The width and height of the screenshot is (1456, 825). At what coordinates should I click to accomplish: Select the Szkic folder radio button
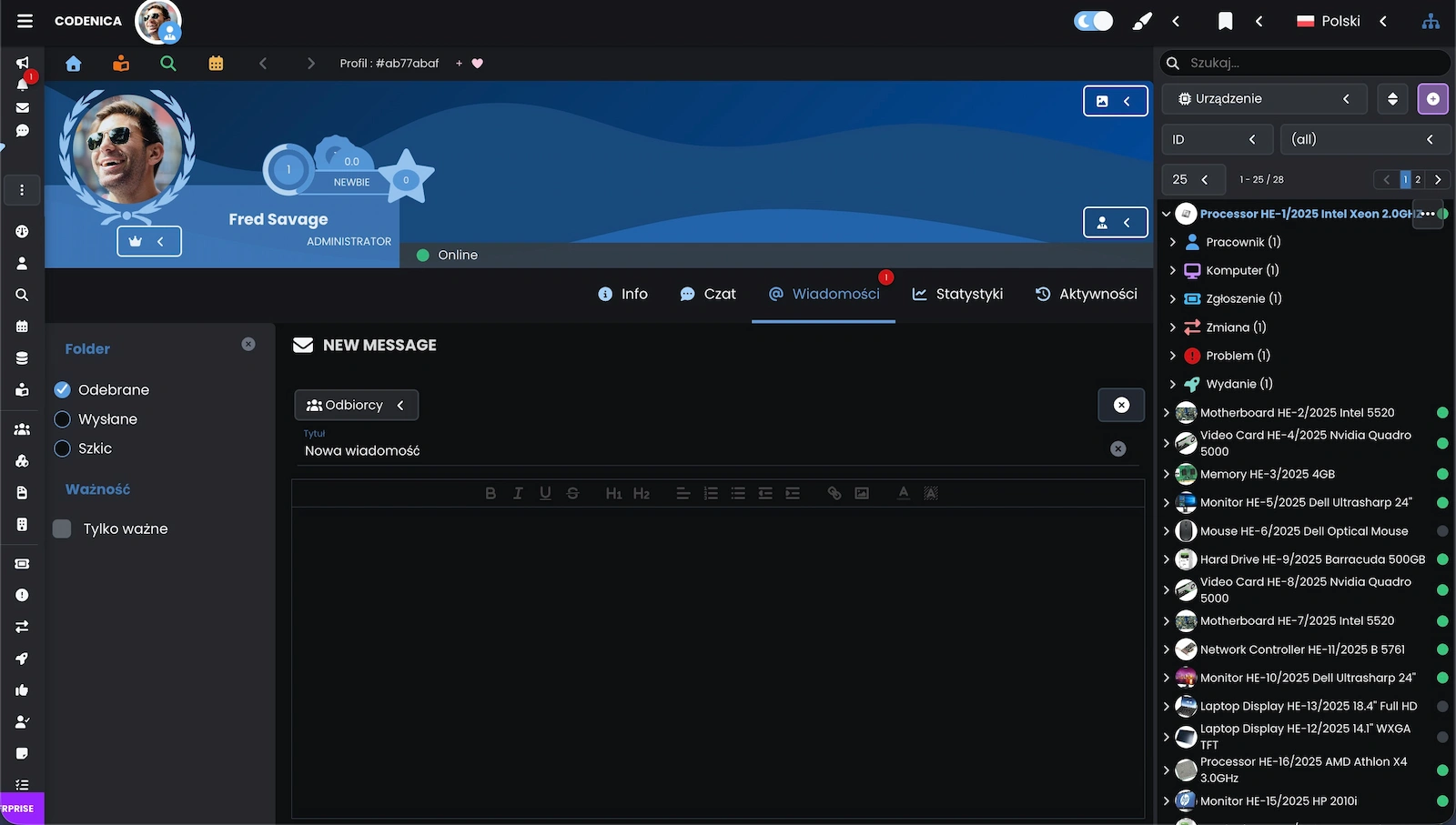click(x=63, y=448)
